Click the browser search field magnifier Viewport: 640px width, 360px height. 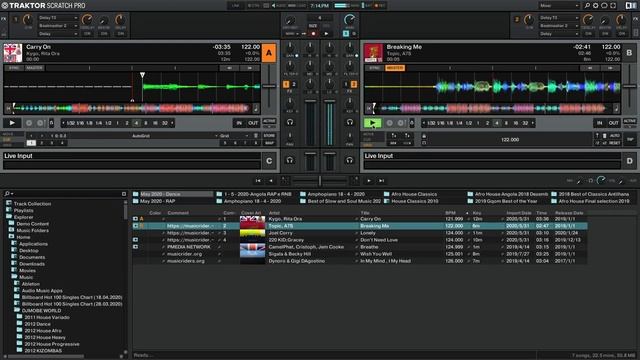point(7,193)
